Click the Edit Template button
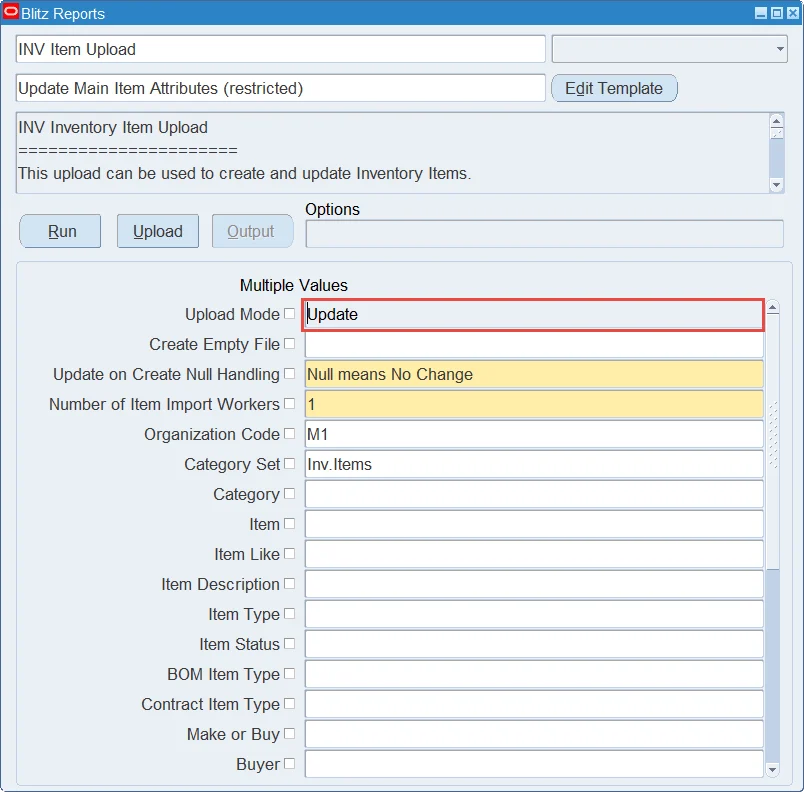The image size is (804, 792). (614, 88)
